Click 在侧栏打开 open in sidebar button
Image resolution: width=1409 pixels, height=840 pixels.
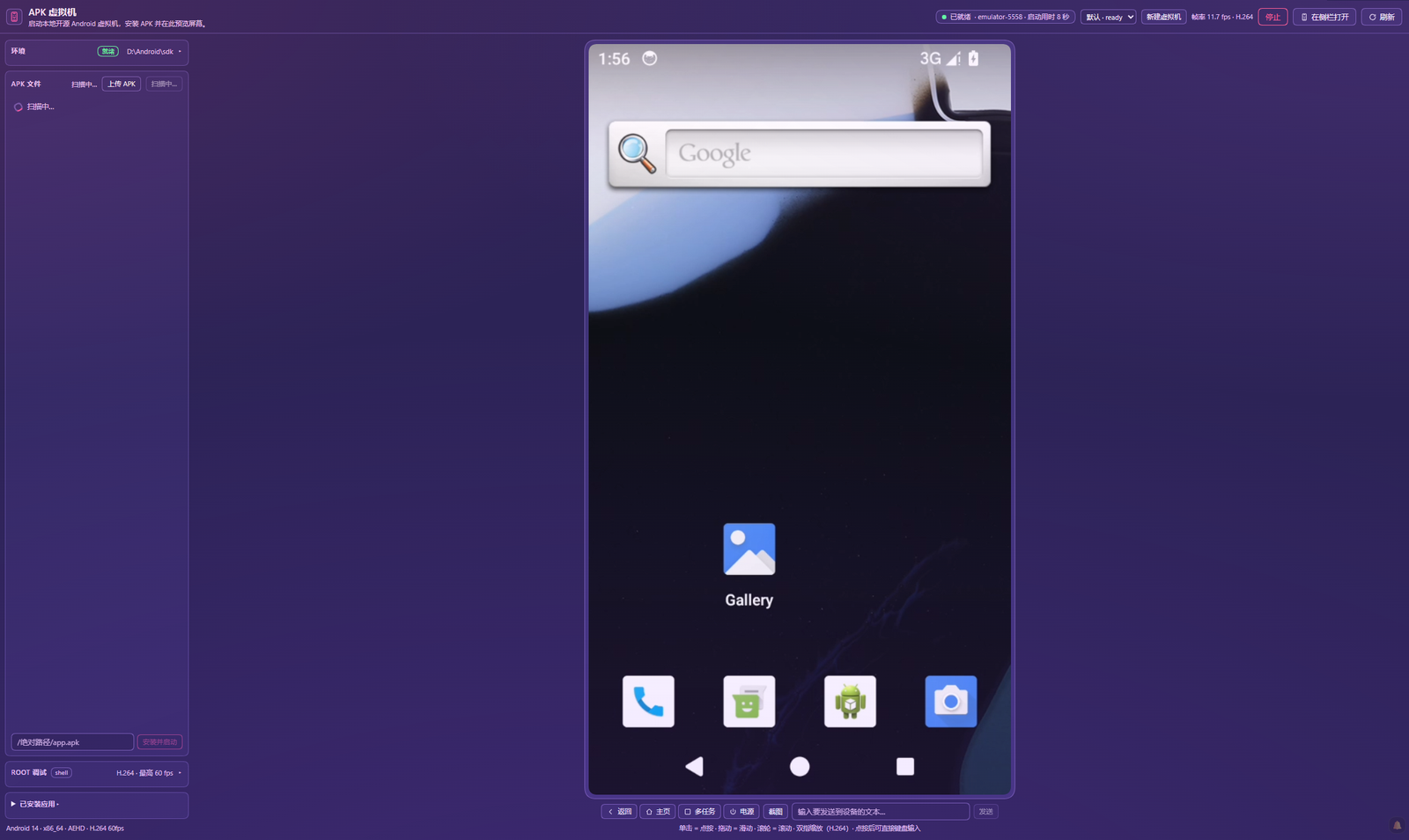1324,17
